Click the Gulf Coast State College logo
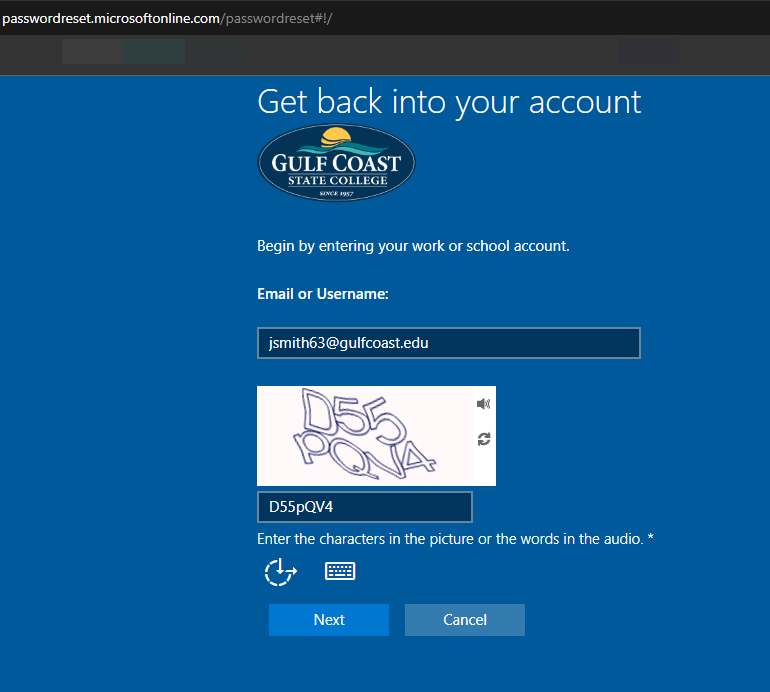Image resolution: width=770 pixels, height=692 pixels. tap(336, 163)
